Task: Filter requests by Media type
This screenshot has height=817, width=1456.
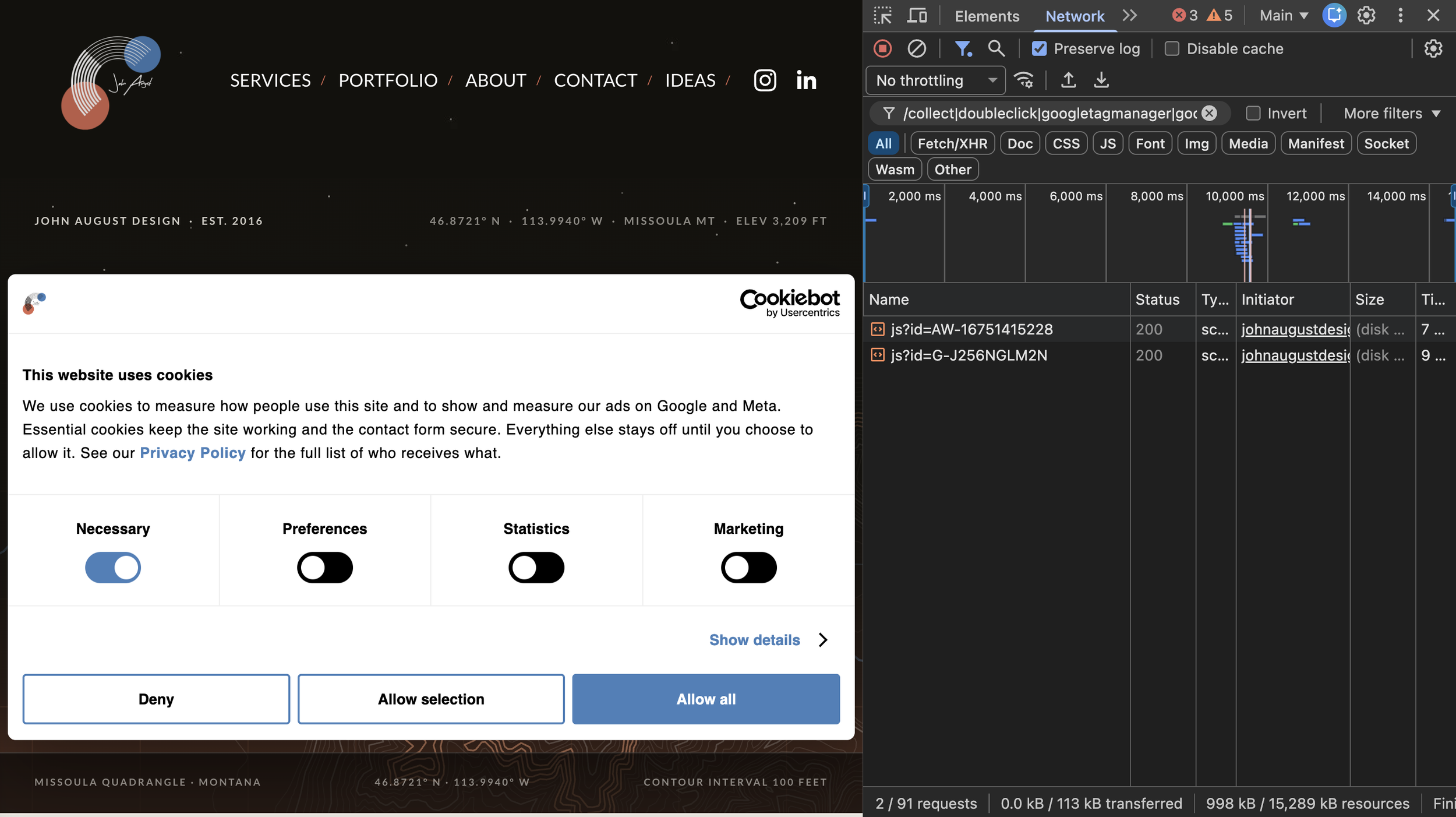Action: click(x=1248, y=143)
